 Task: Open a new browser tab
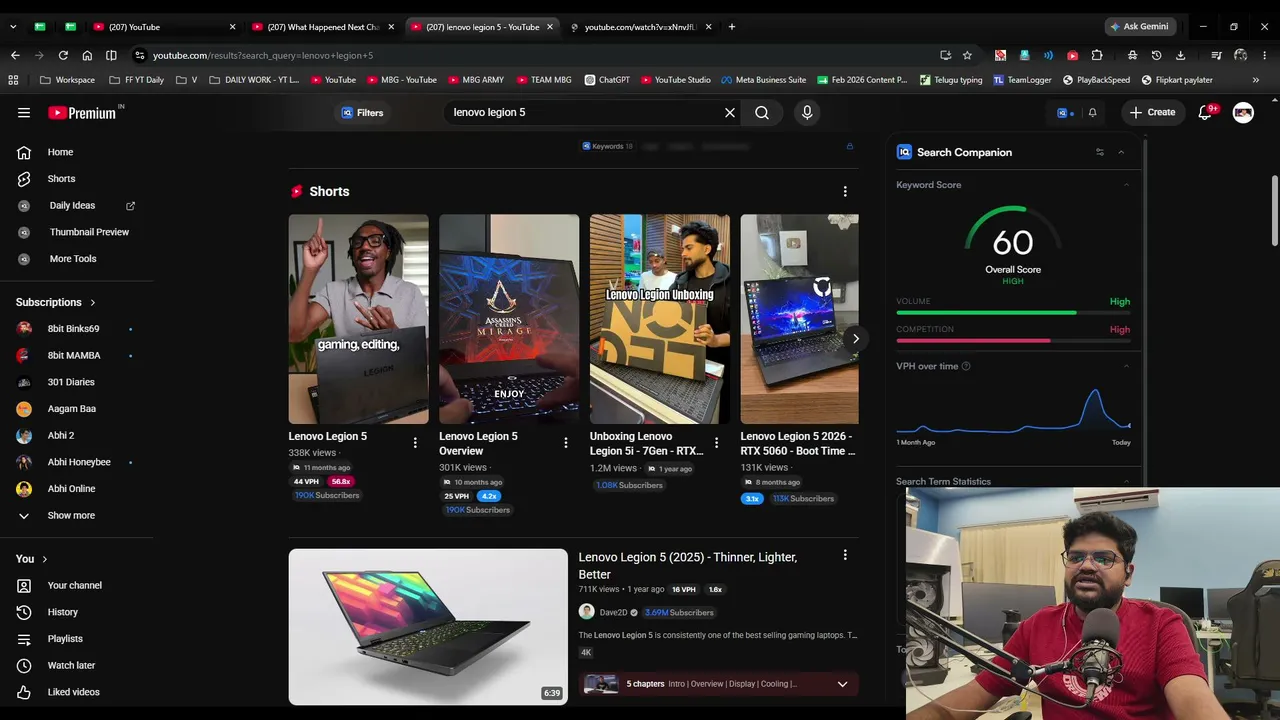[732, 27]
